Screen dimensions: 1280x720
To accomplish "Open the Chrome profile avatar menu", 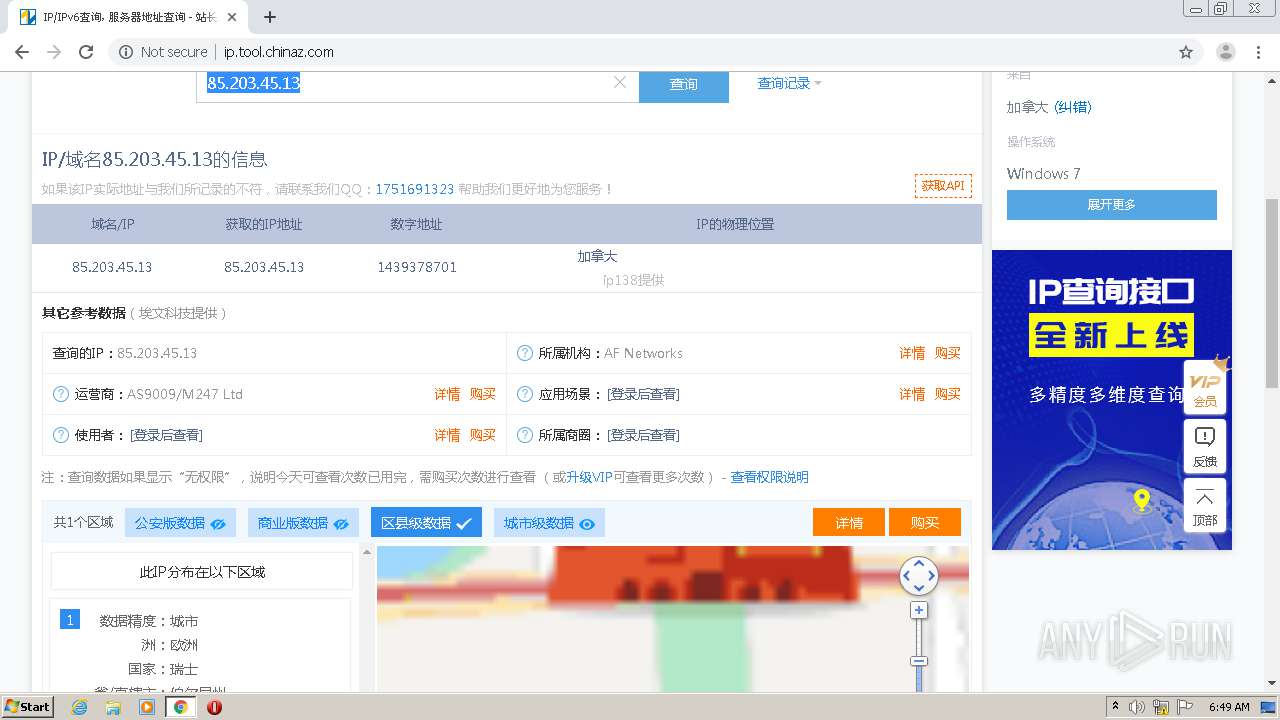I will 1226,52.
